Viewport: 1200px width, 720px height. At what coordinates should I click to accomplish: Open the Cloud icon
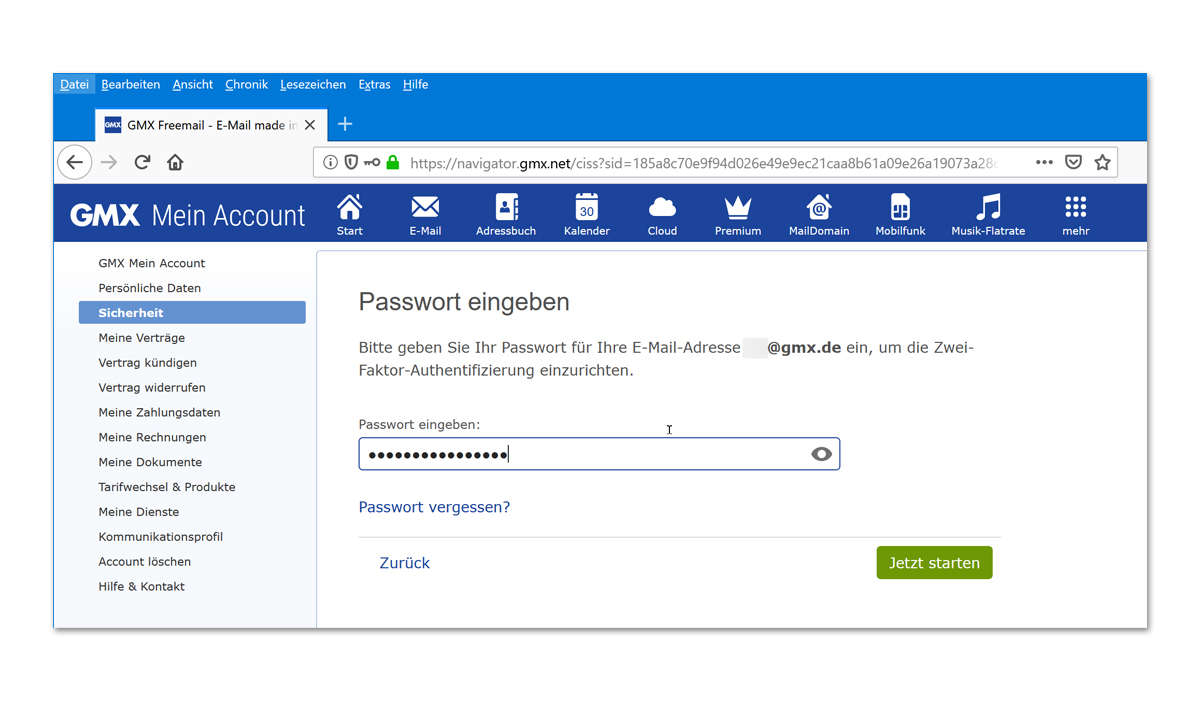[662, 207]
